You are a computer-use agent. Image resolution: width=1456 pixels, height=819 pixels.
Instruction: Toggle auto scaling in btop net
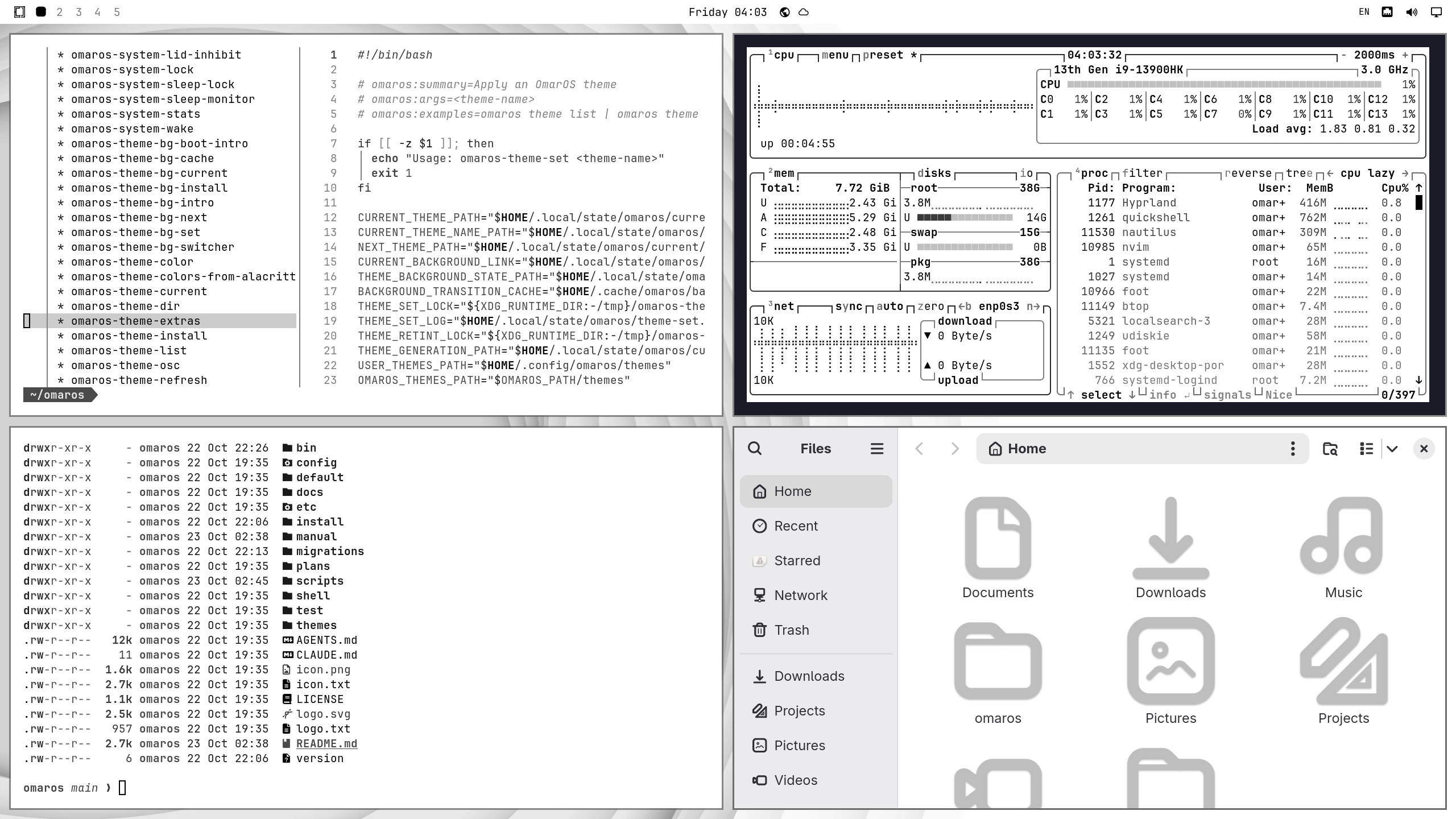[890, 306]
